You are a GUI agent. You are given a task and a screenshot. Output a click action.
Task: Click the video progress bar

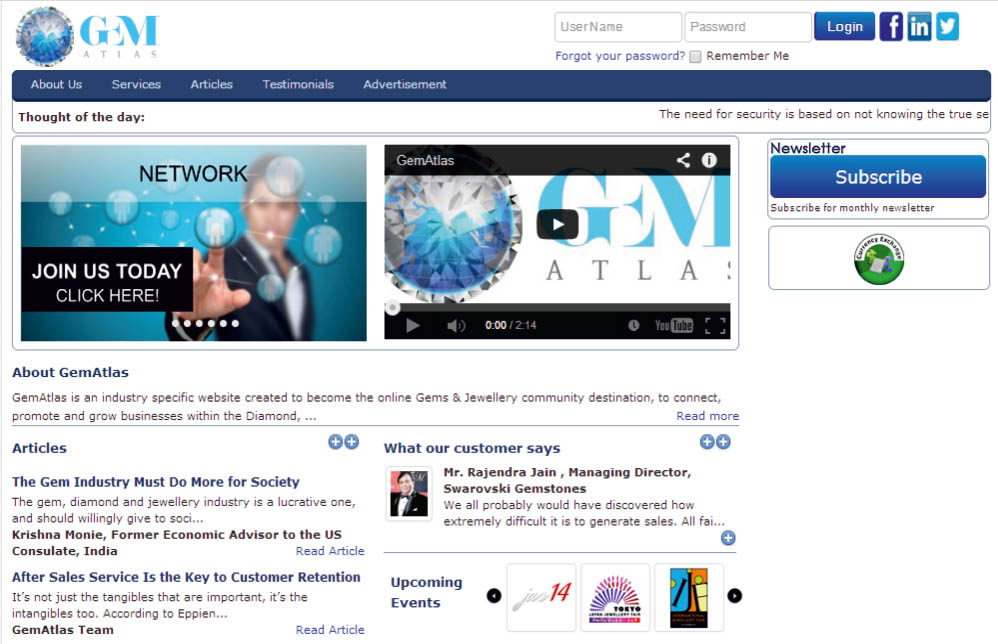[557, 308]
